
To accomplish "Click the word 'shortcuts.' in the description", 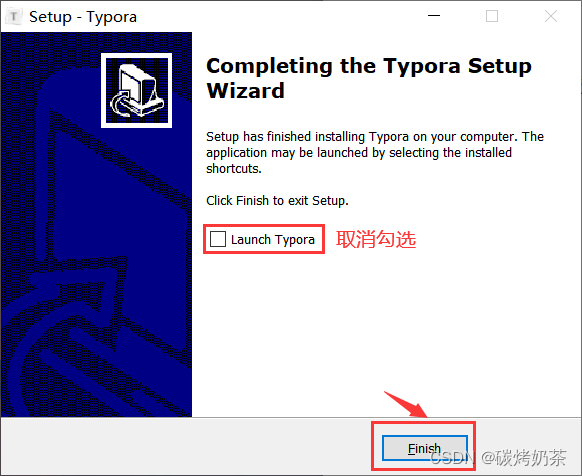I will 234,169.
